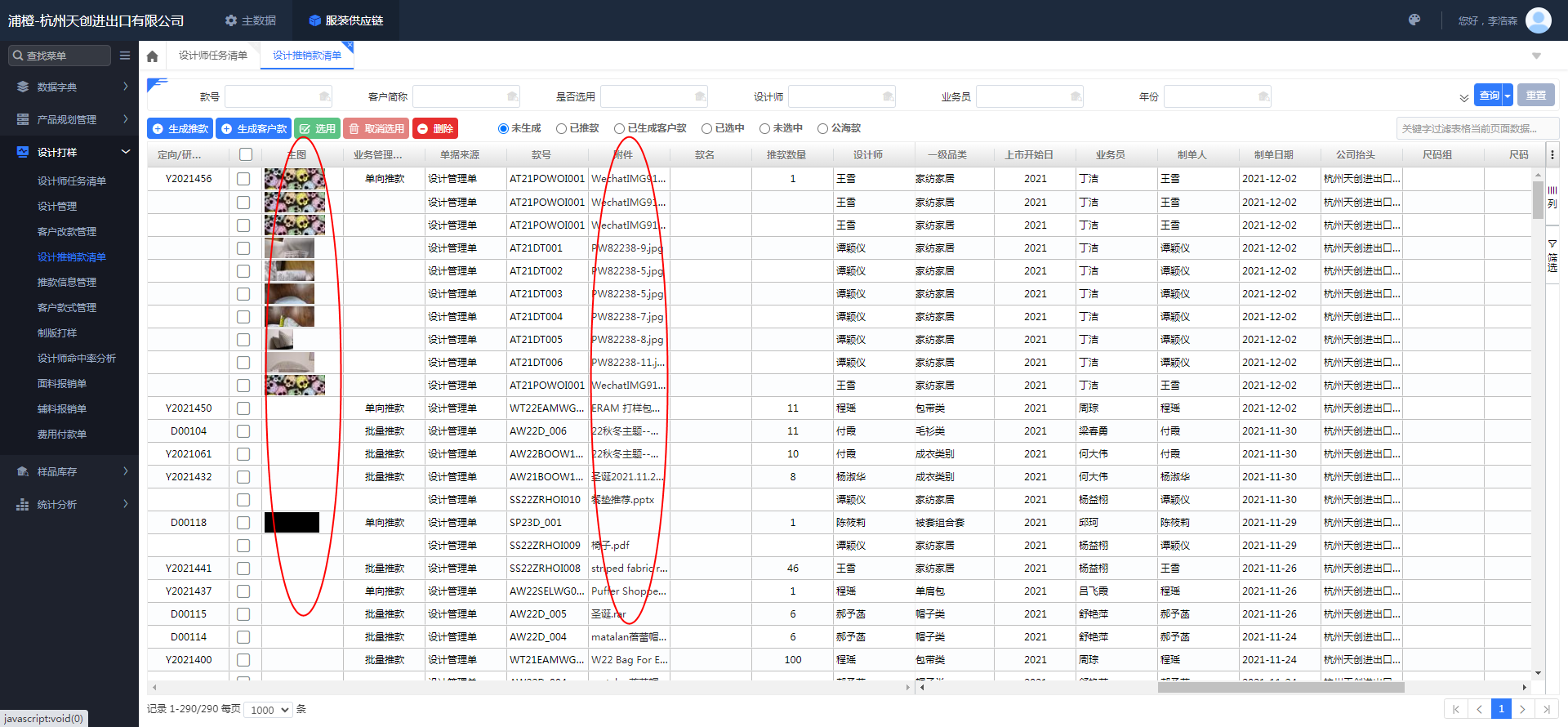
Task: Collapse the sidebar with the hamburger icon
Action: coord(125,56)
